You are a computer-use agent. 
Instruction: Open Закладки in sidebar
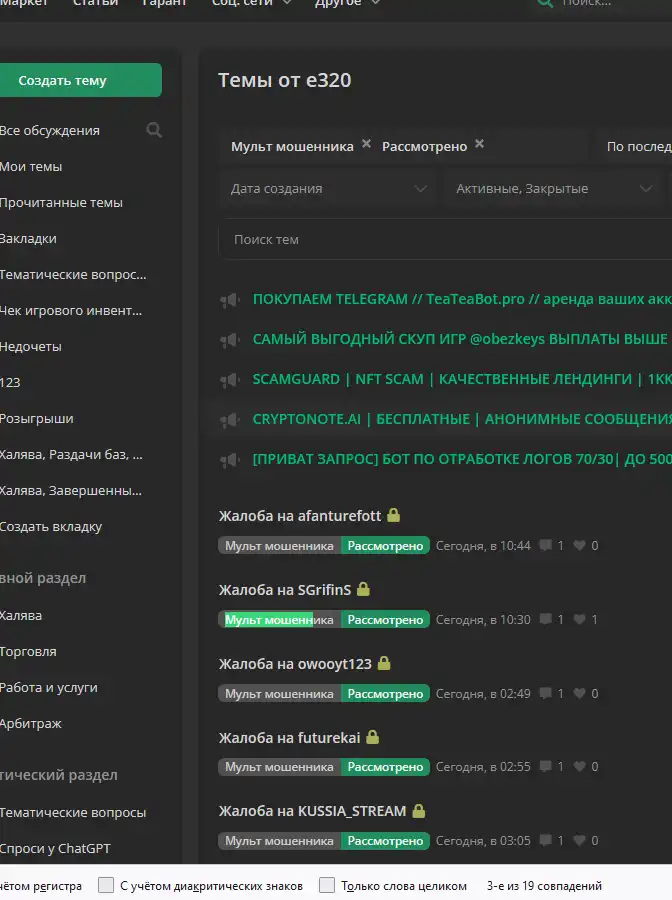tap(28, 239)
